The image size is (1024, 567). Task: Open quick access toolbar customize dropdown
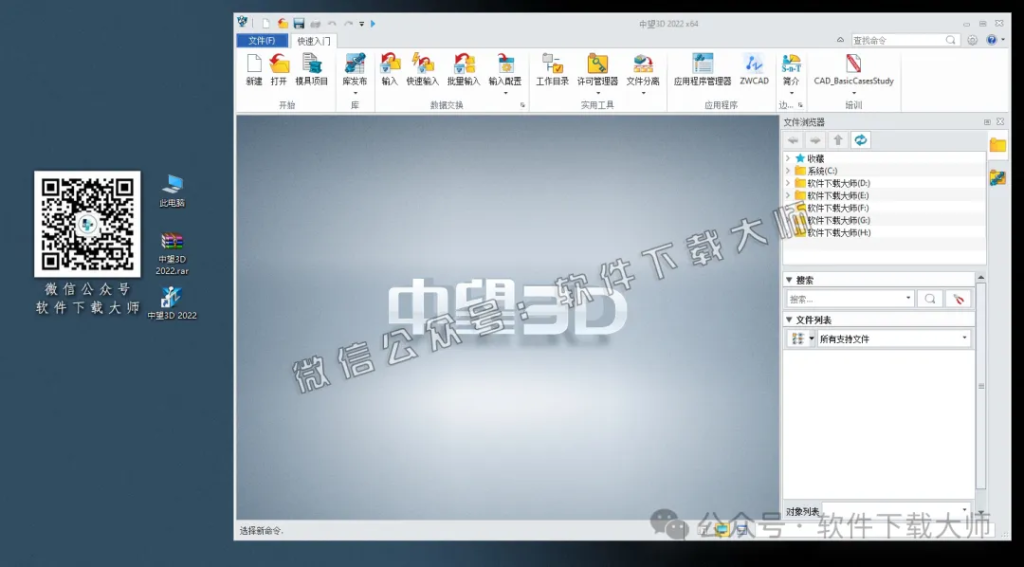(x=361, y=24)
